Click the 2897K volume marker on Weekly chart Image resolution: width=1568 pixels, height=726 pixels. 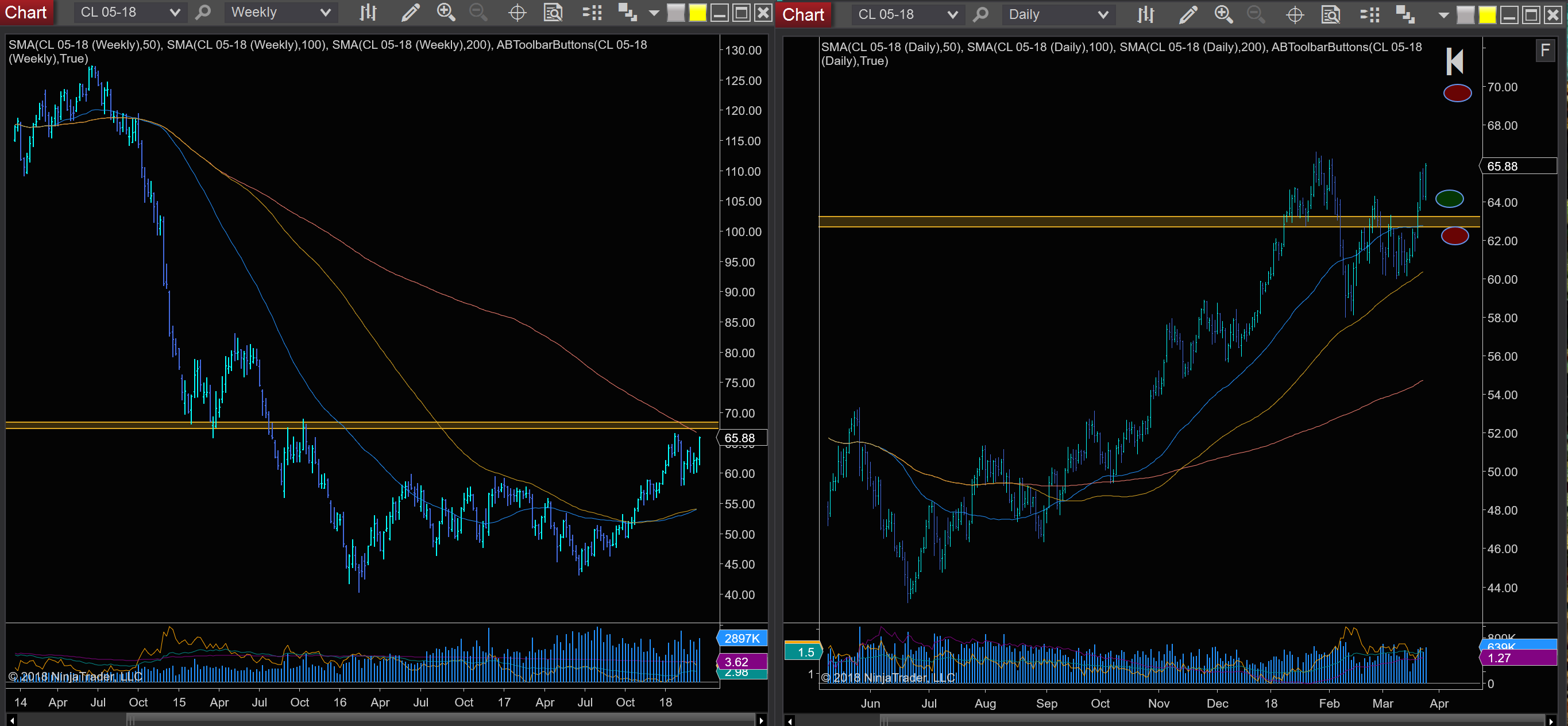pyautogui.click(x=742, y=638)
